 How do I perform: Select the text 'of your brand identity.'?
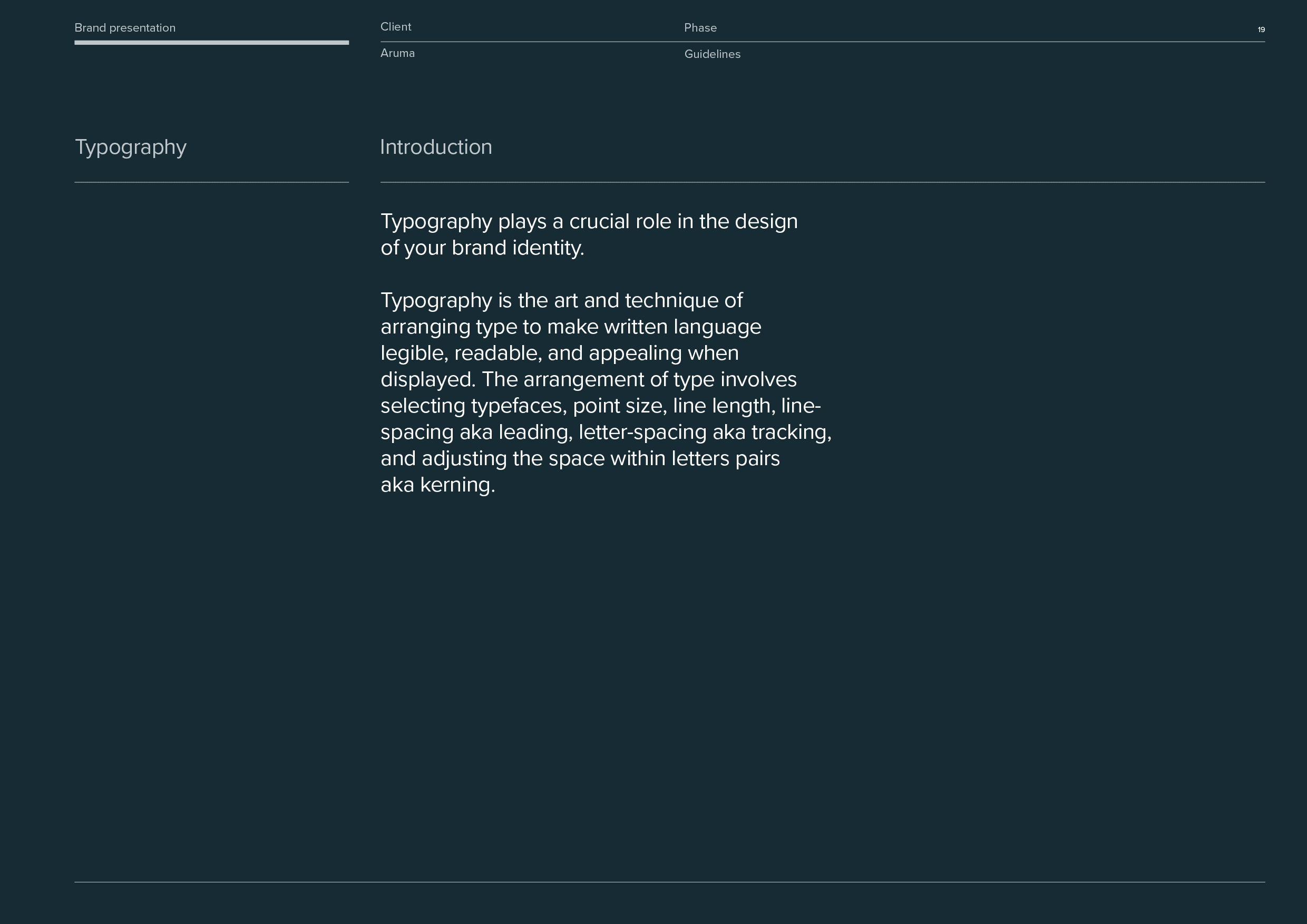tap(482, 249)
